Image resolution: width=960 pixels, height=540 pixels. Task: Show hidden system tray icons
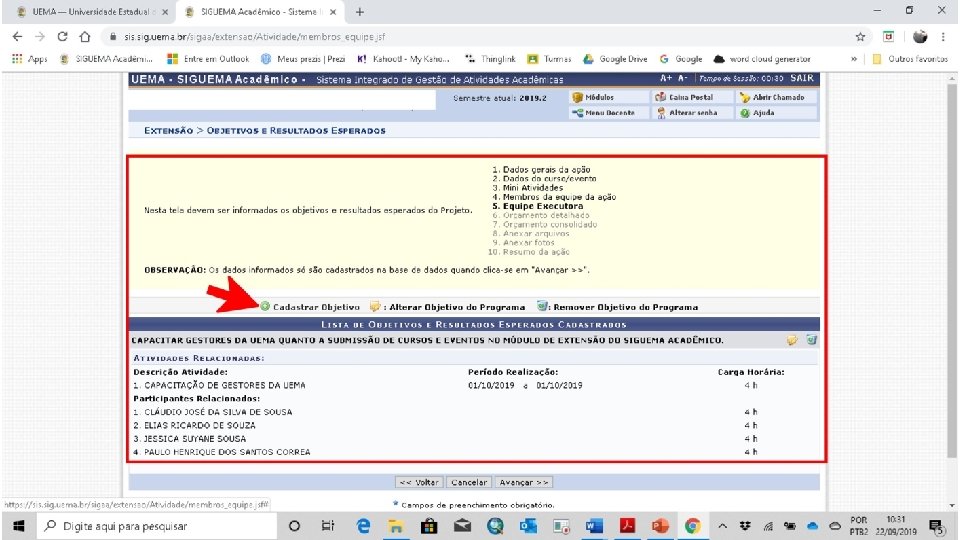click(x=722, y=526)
